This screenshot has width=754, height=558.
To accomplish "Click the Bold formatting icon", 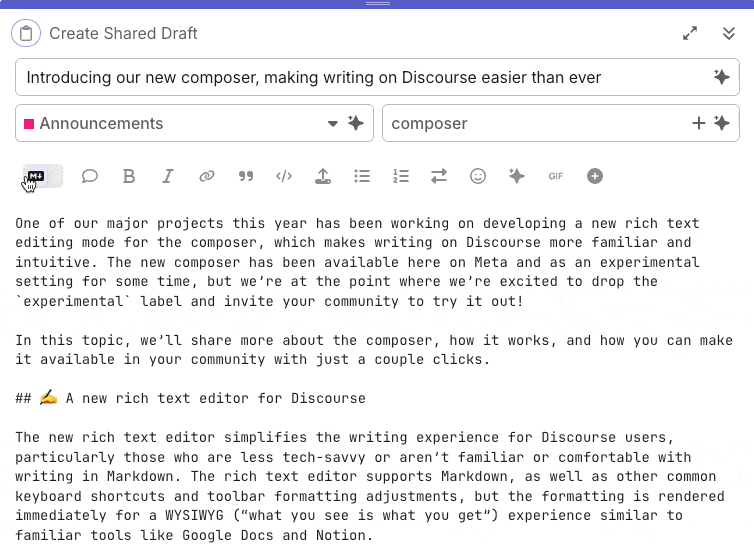I will coord(129,176).
